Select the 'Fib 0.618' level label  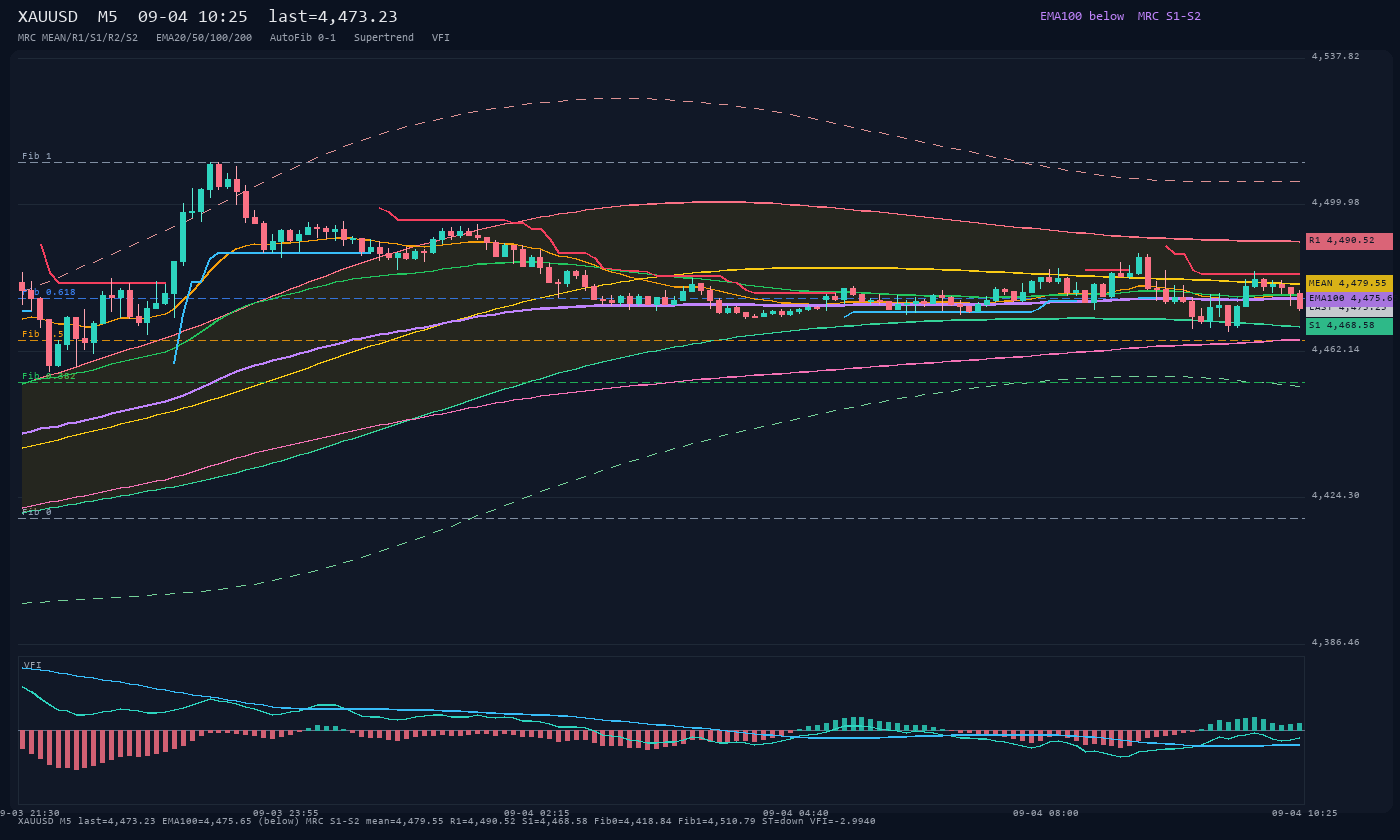[49, 292]
